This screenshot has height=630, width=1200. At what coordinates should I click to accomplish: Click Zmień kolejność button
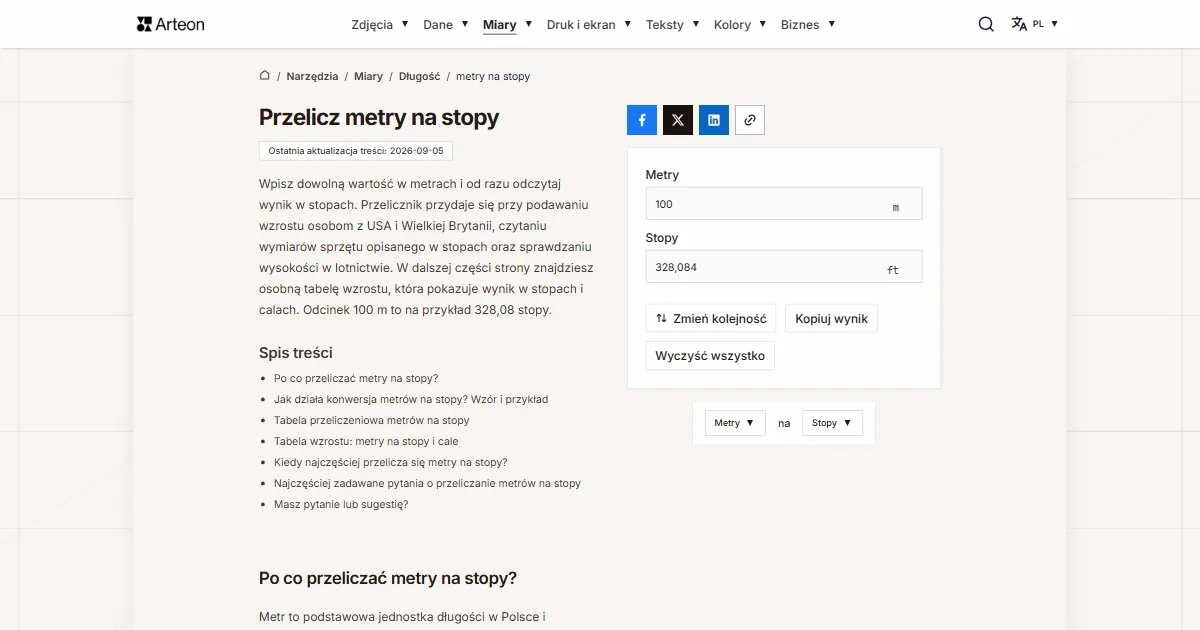711,319
